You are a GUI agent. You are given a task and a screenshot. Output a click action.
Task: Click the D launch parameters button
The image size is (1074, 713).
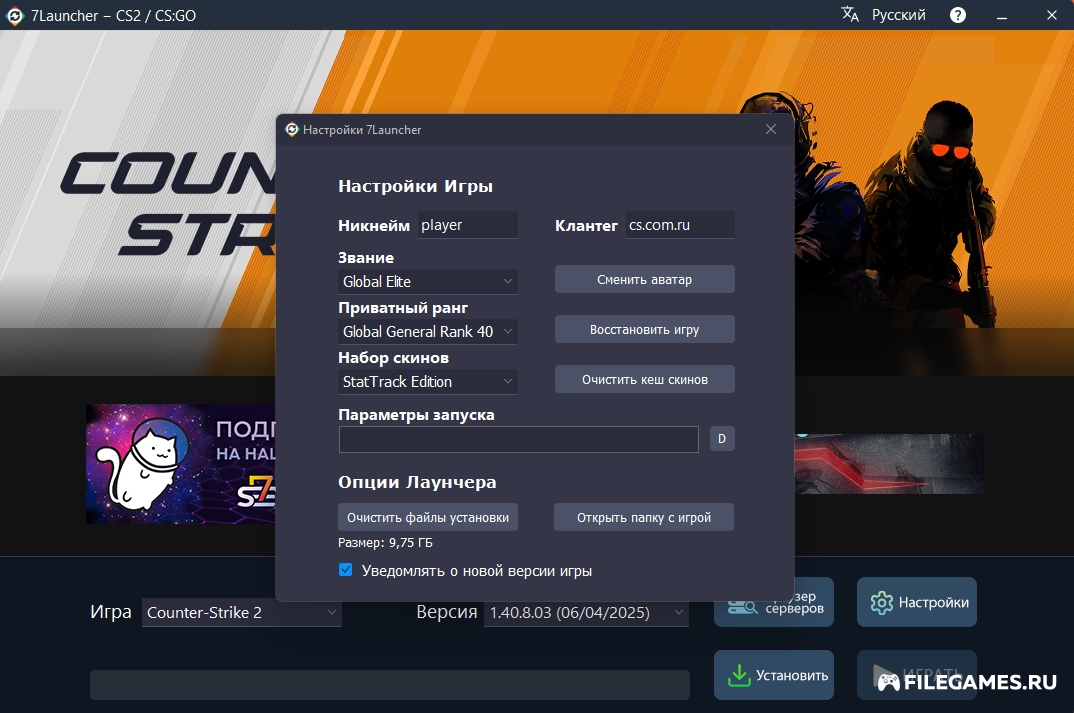click(722, 438)
